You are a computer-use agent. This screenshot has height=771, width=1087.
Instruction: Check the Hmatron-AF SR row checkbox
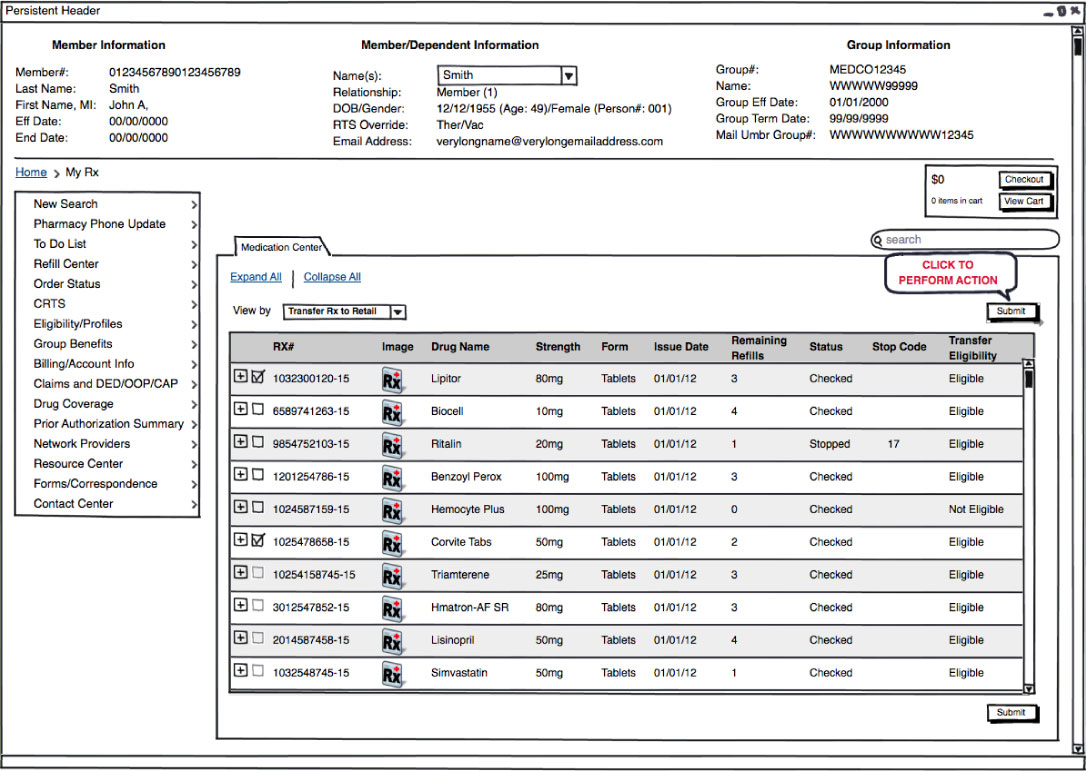pos(258,605)
